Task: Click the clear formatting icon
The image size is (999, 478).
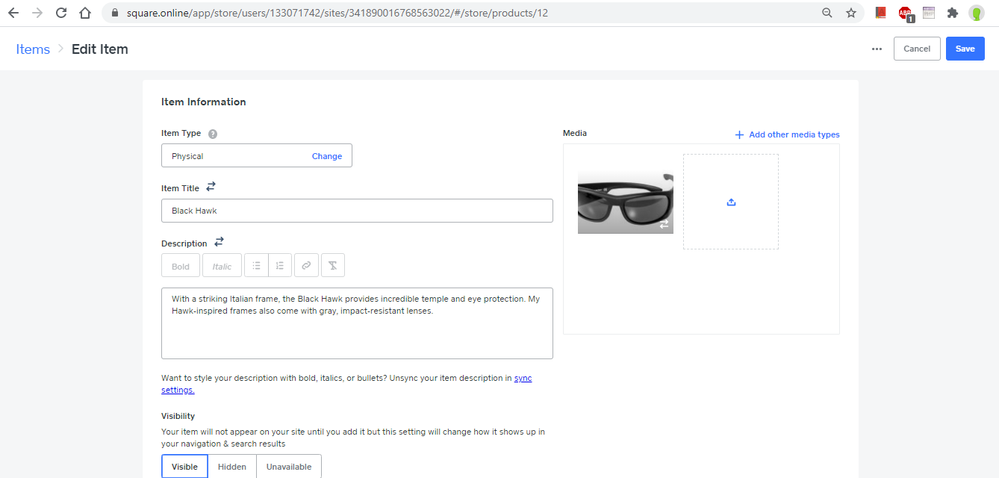Action: click(332, 266)
